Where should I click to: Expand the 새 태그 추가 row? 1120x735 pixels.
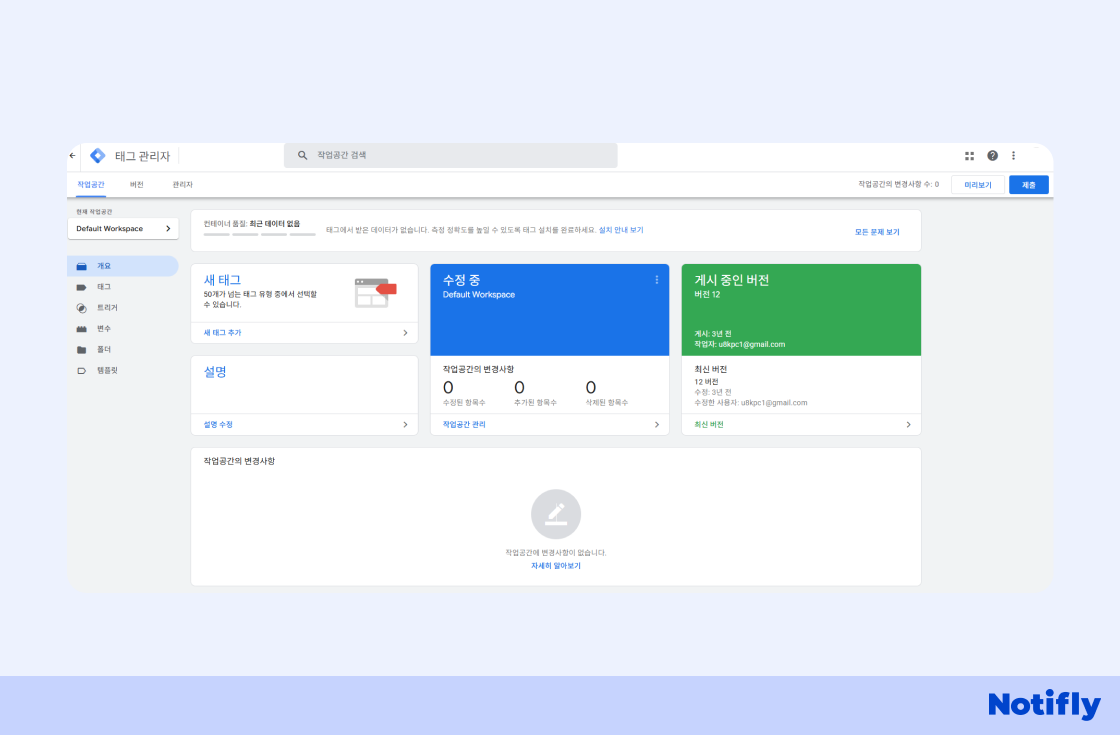[304, 333]
